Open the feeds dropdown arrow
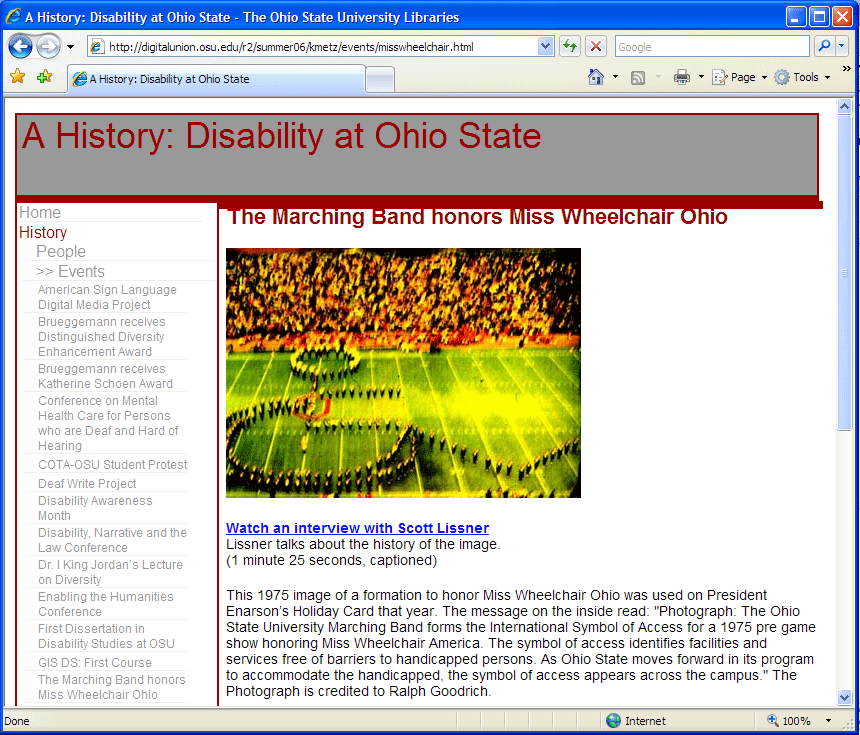 click(658, 77)
